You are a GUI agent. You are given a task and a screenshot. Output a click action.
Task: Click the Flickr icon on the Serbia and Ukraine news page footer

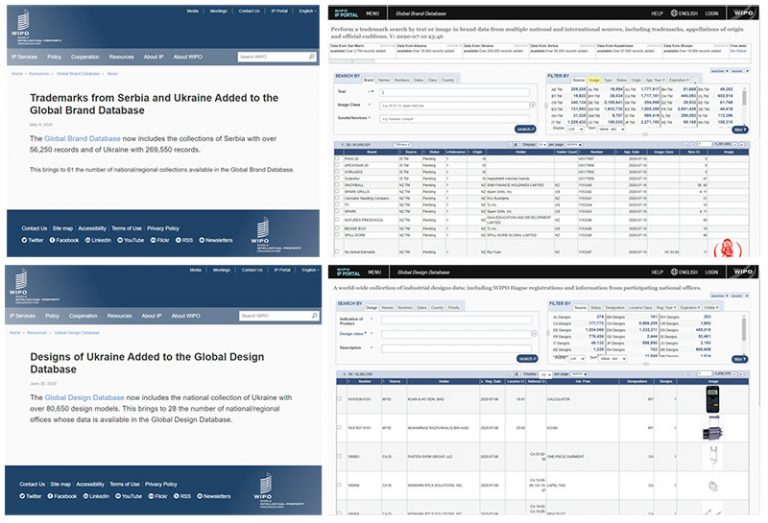pyautogui.click(x=153, y=240)
